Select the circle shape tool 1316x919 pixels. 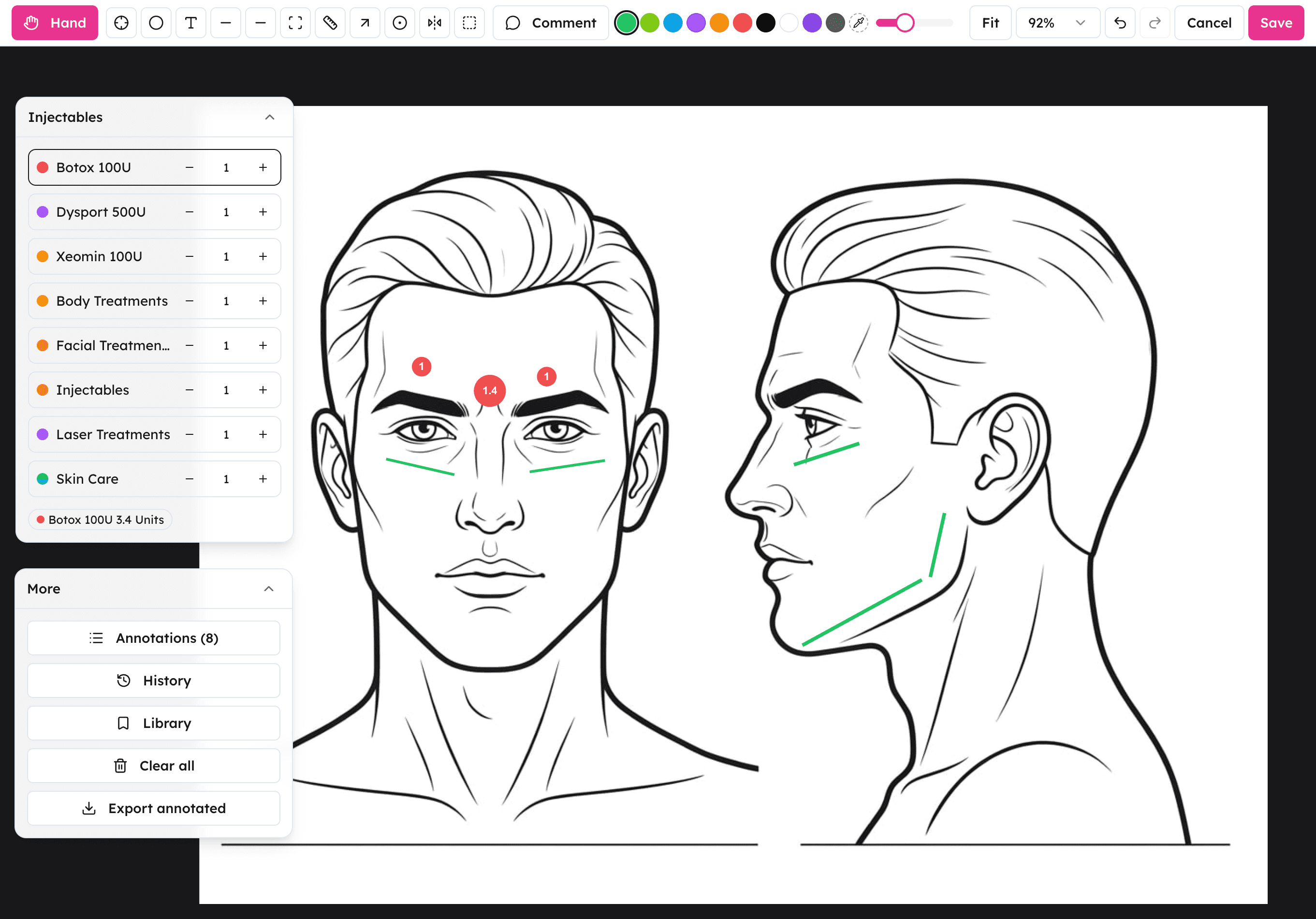coord(156,23)
